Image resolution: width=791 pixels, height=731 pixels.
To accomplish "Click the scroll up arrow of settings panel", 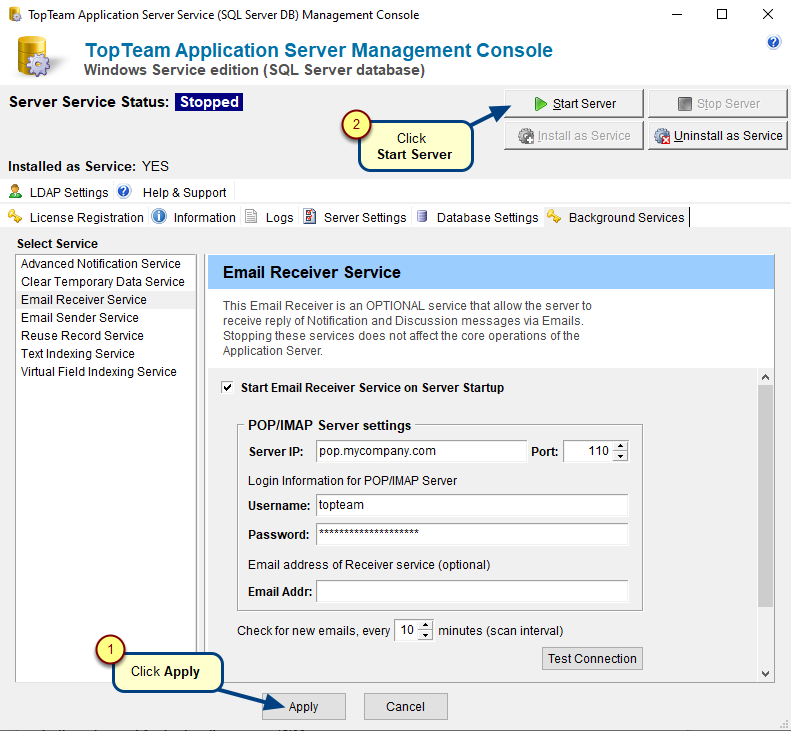I will click(765, 377).
